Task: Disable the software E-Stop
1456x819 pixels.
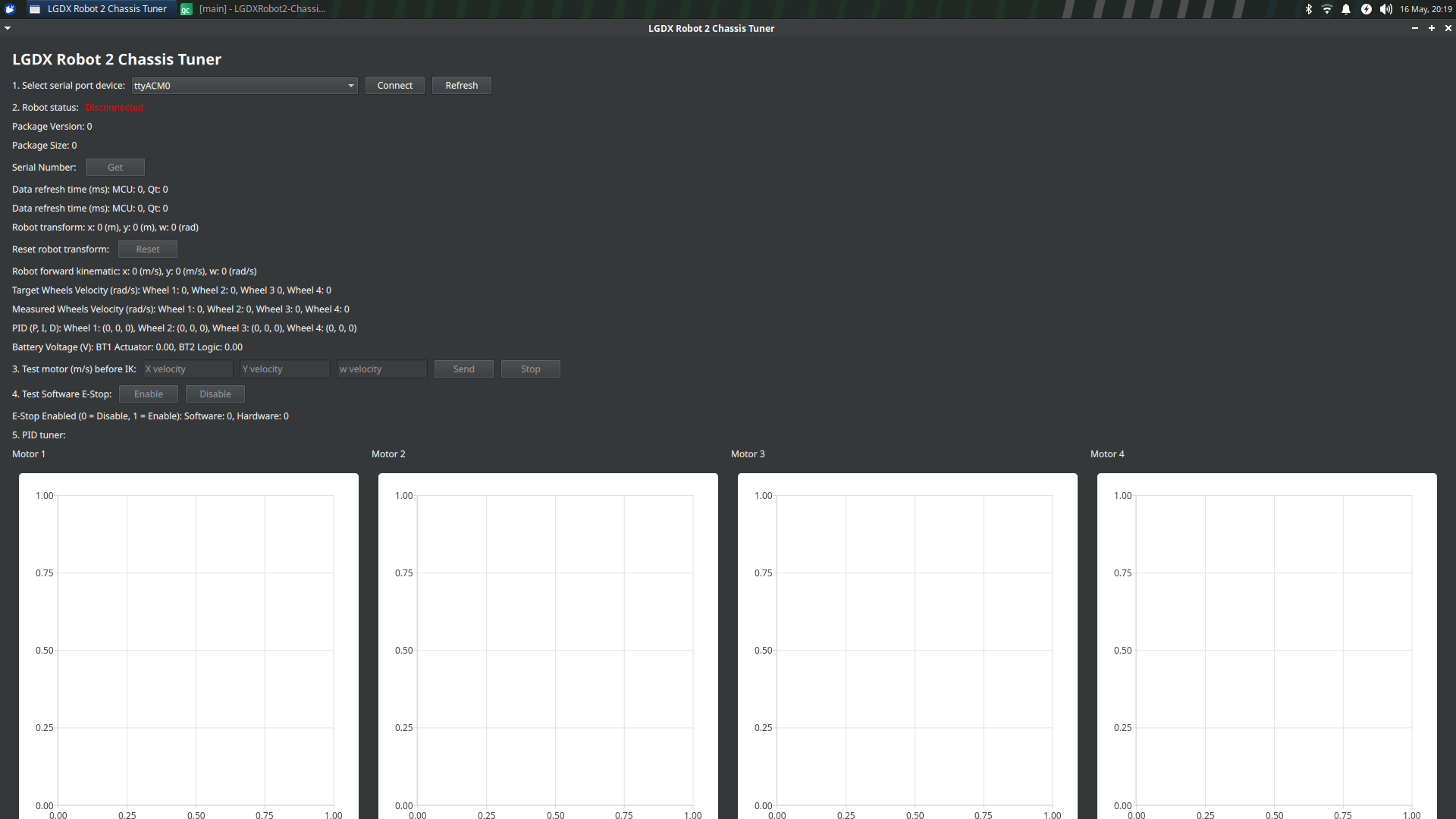Action: (x=215, y=394)
